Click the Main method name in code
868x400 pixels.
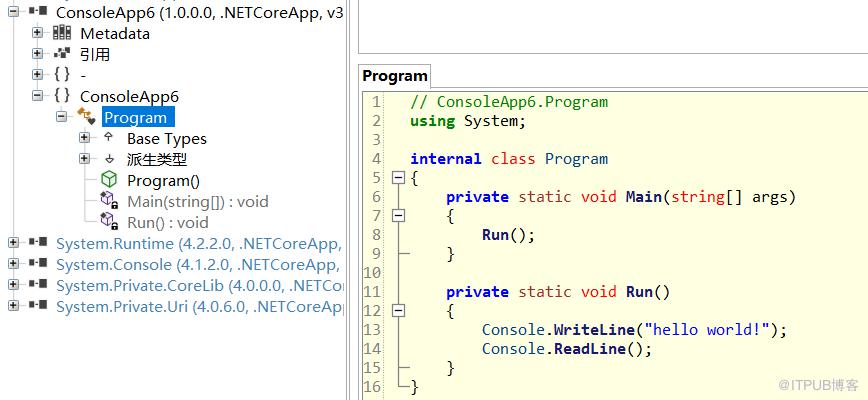point(644,197)
